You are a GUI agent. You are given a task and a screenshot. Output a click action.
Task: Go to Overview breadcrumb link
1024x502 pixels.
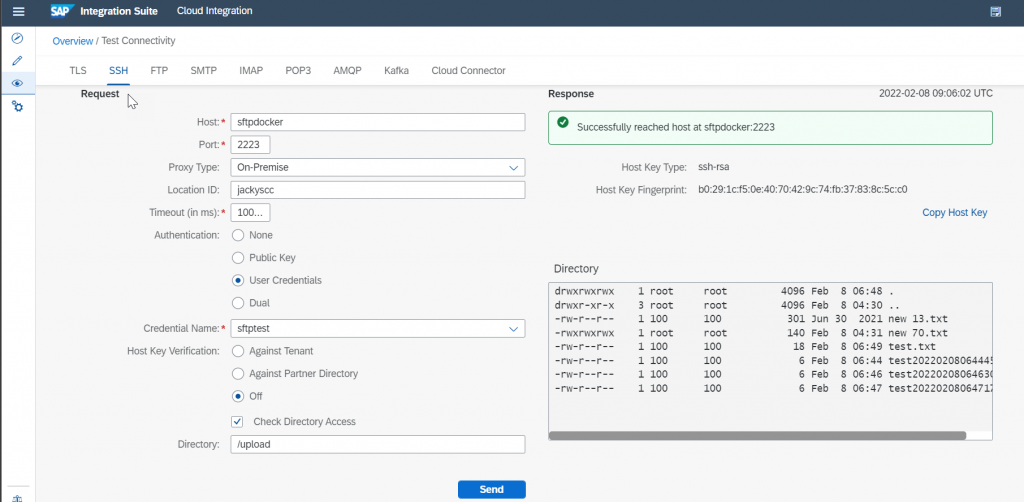click(72, 40)
